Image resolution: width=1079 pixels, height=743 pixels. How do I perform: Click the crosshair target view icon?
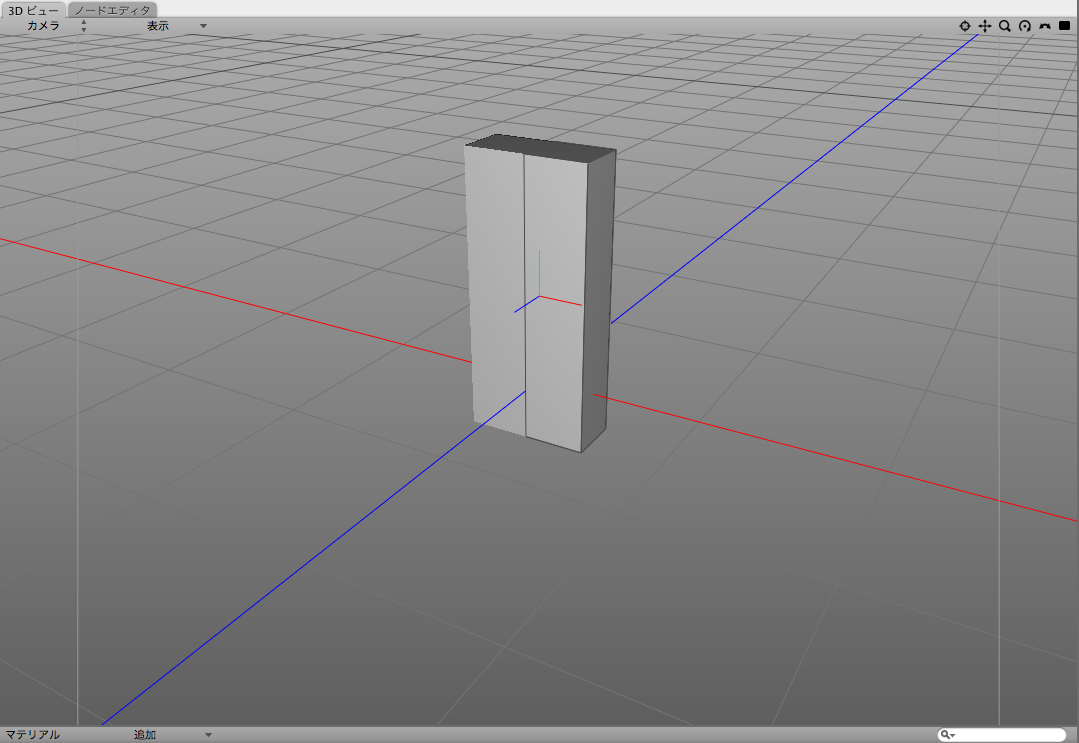[965, 26]
